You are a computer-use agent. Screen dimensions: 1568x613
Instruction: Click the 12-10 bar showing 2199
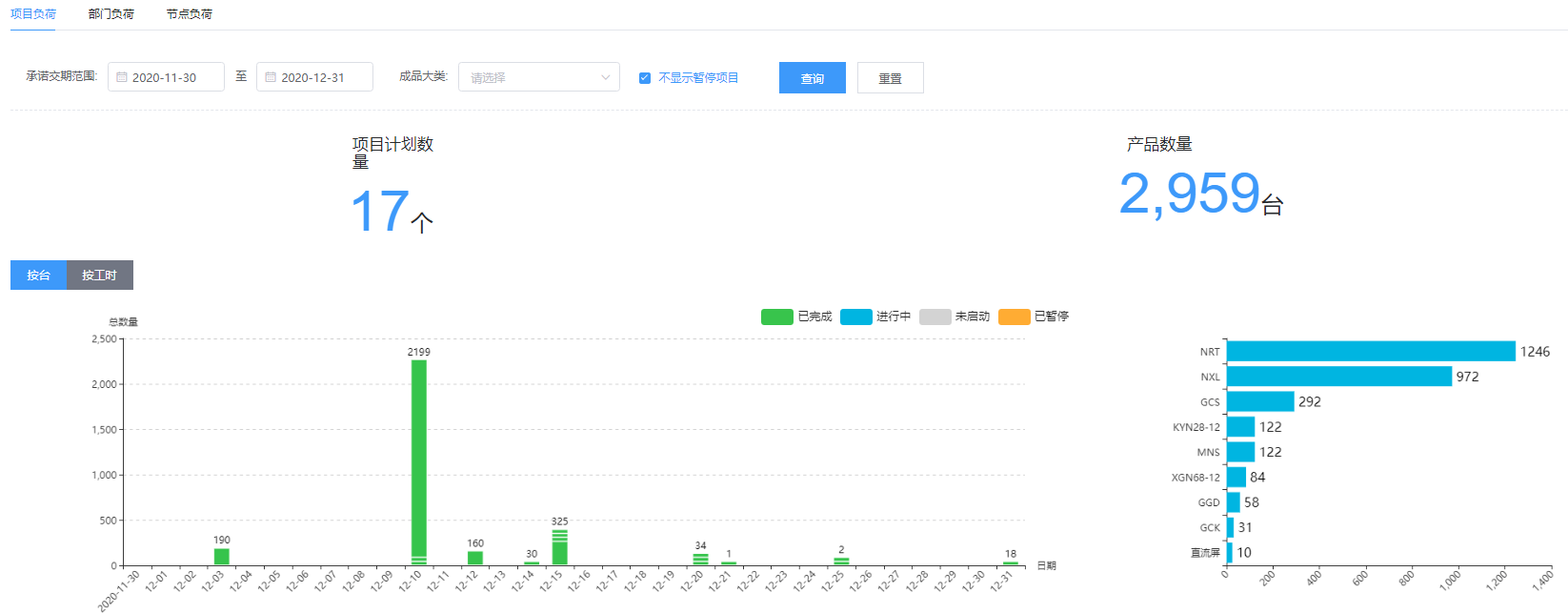[x=418, y=458]
